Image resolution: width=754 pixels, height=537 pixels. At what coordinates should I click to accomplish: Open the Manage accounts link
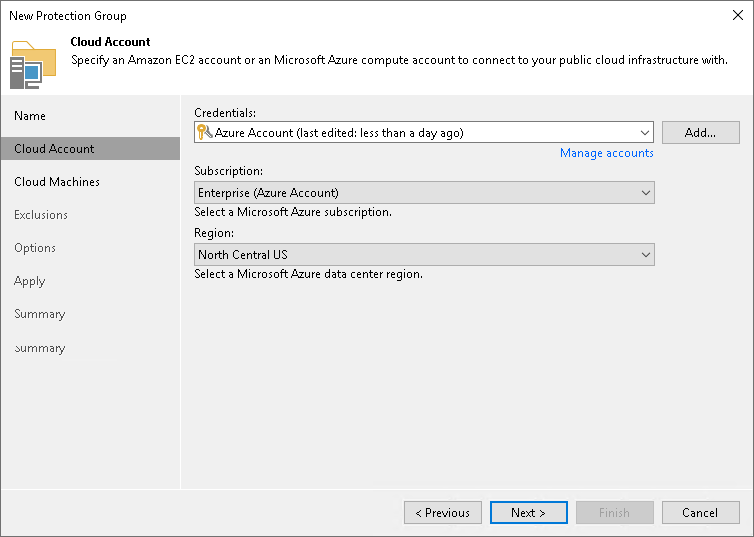606,153
